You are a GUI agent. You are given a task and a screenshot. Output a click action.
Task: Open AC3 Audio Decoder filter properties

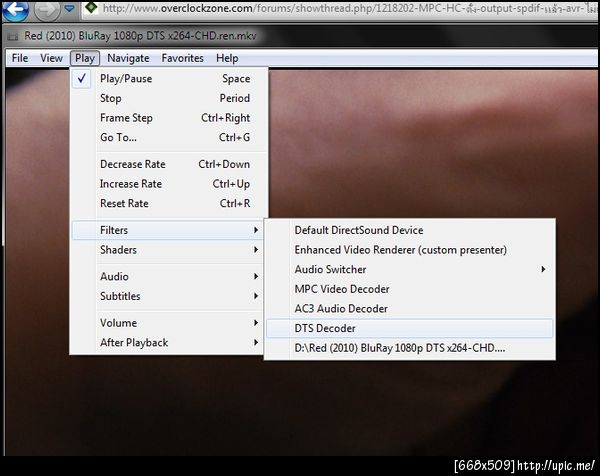tap(409, 309)
